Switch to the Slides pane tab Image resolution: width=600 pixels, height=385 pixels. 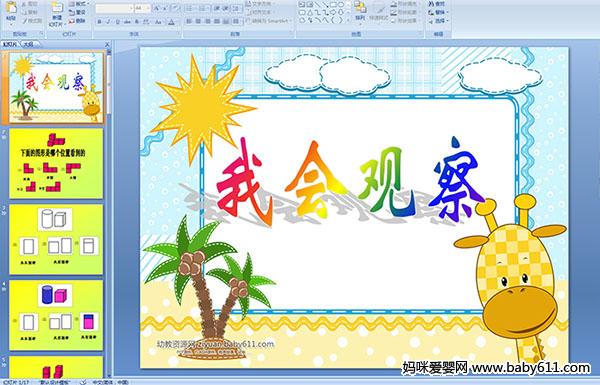click(x=10, y=44)
